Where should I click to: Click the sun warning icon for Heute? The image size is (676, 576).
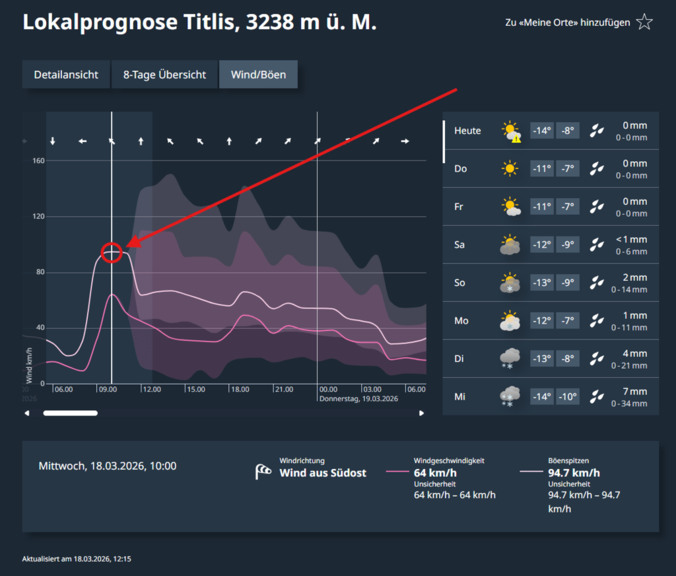(511, 131)
